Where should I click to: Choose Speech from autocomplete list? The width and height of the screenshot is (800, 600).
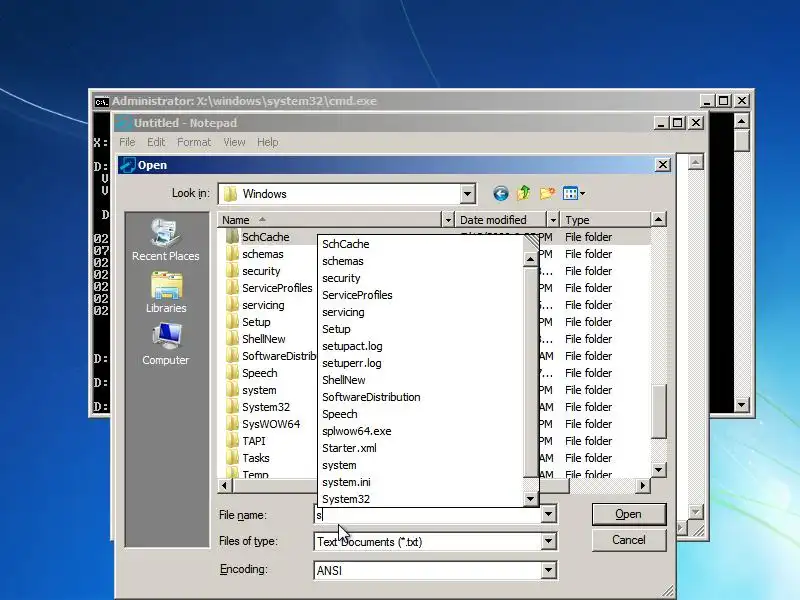click(x=339, y=414)
